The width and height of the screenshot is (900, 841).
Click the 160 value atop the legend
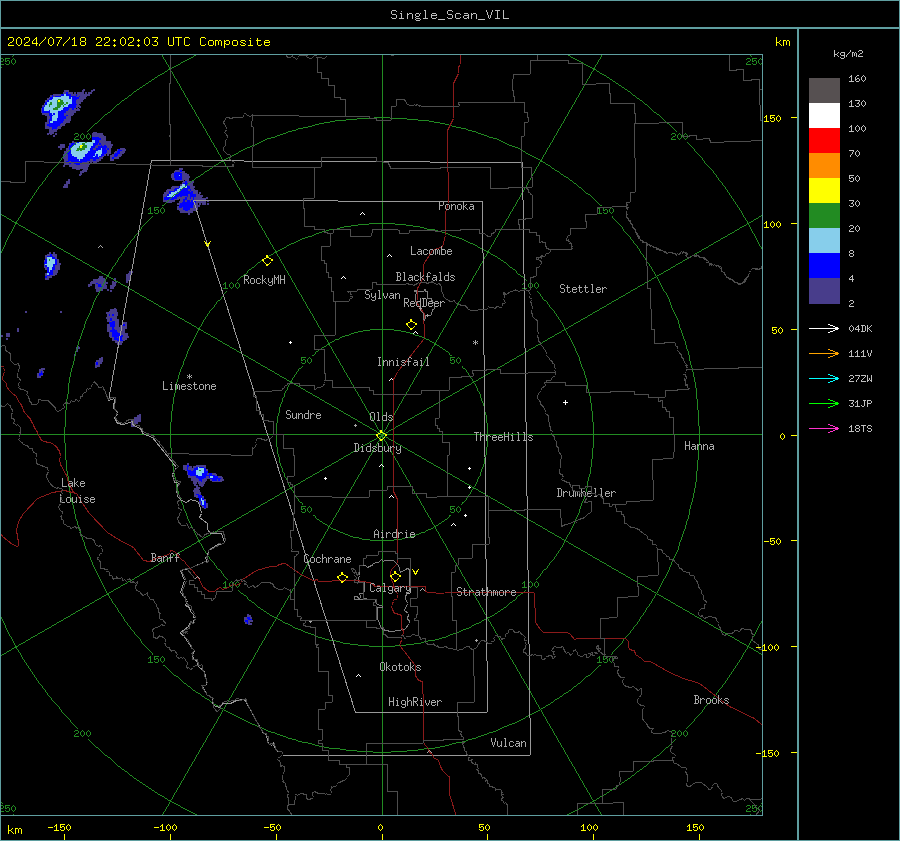coord(857,79)
